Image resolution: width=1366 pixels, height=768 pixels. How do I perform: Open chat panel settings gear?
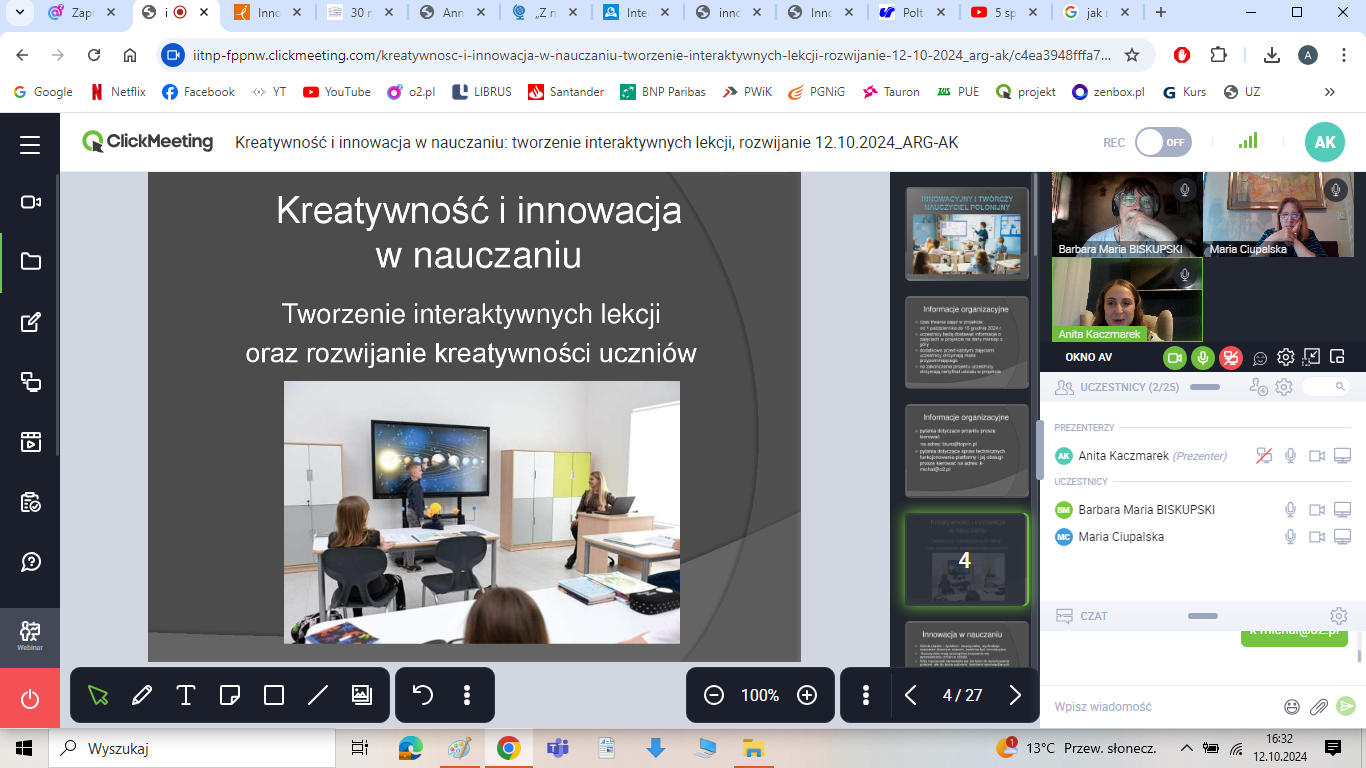coord(1339,616)
